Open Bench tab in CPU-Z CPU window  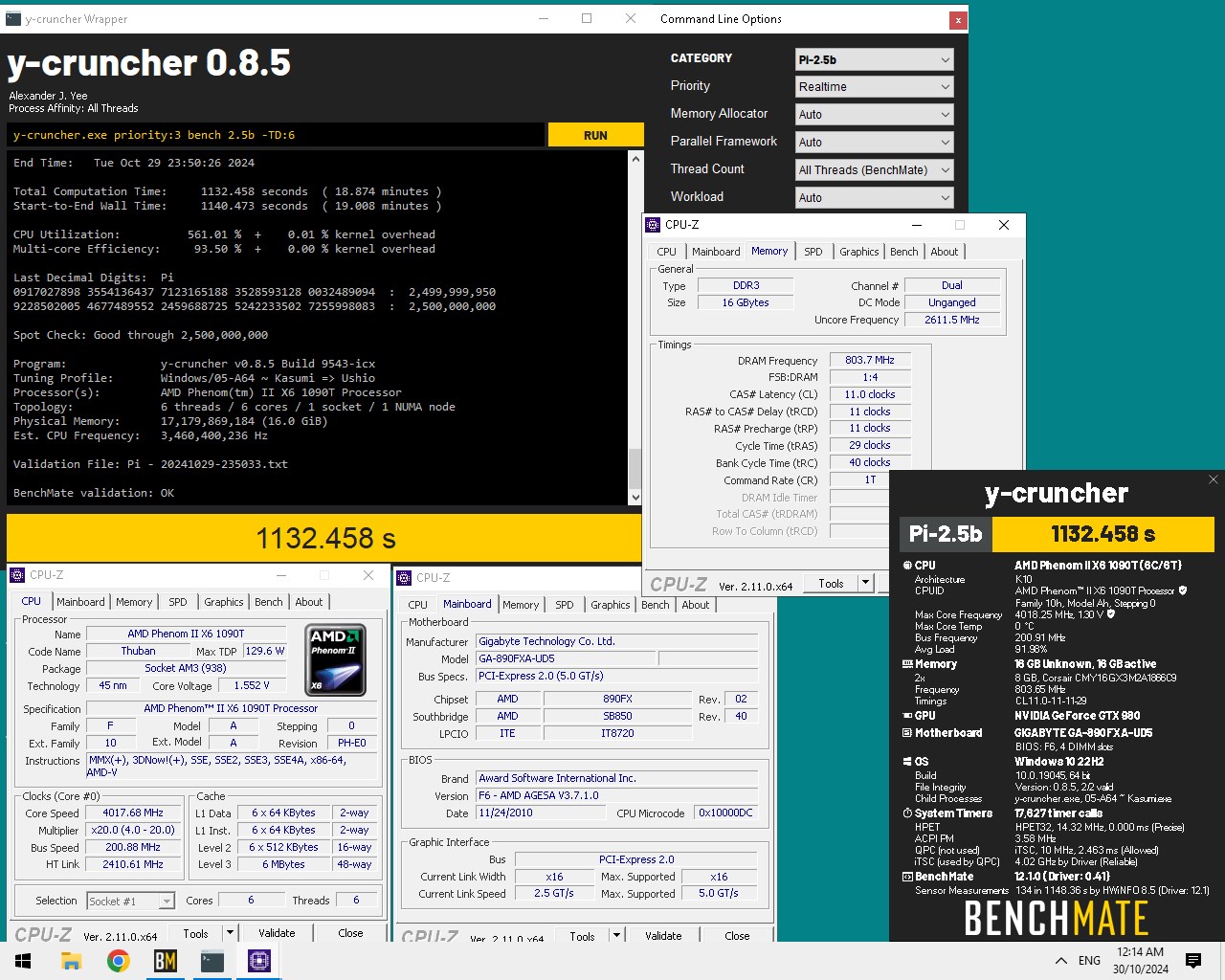268,602
